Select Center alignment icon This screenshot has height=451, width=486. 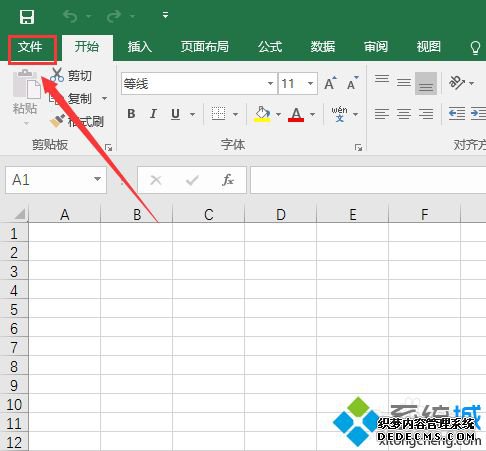click(404, 114)
